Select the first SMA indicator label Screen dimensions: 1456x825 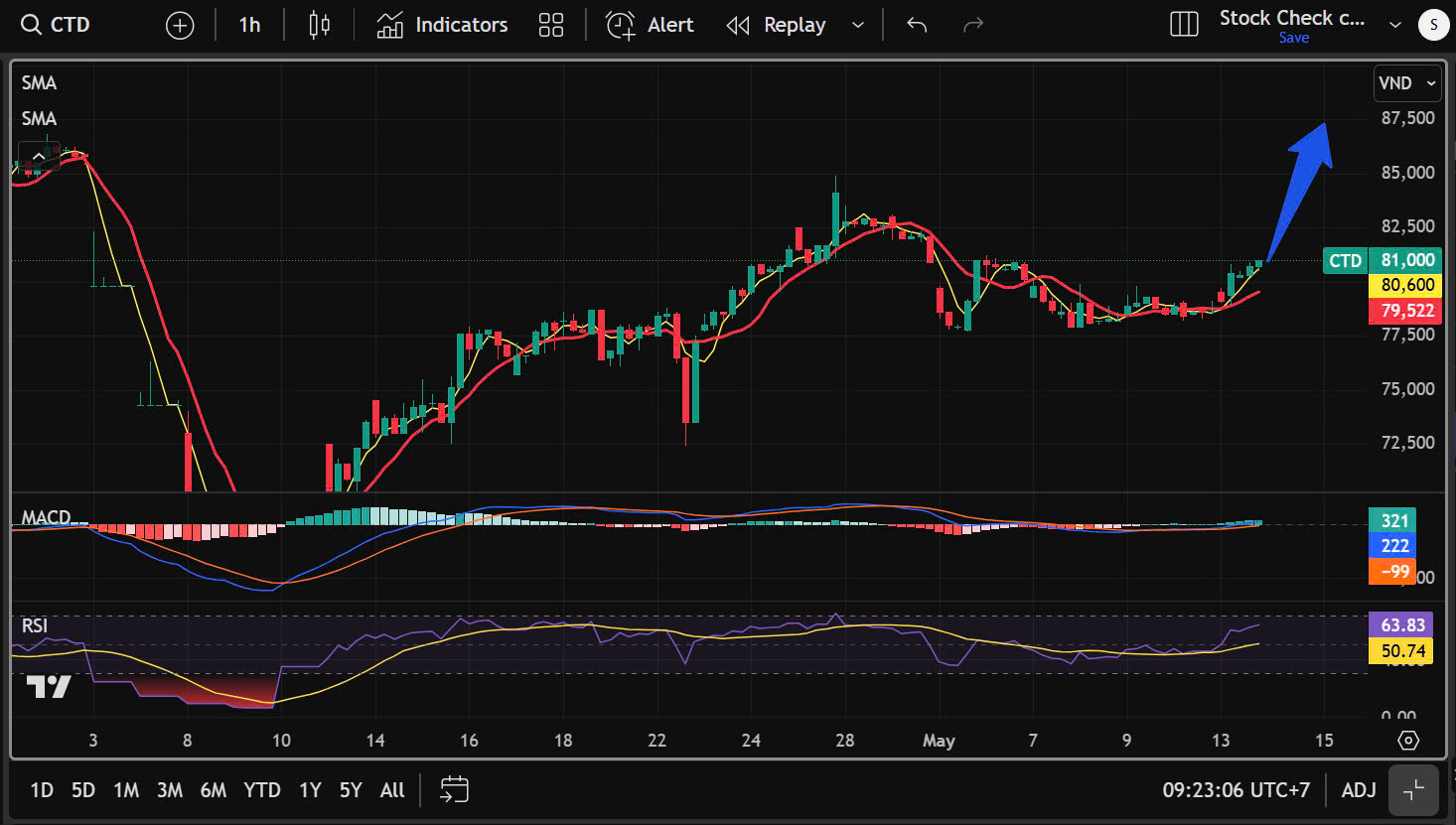[39, 82]
